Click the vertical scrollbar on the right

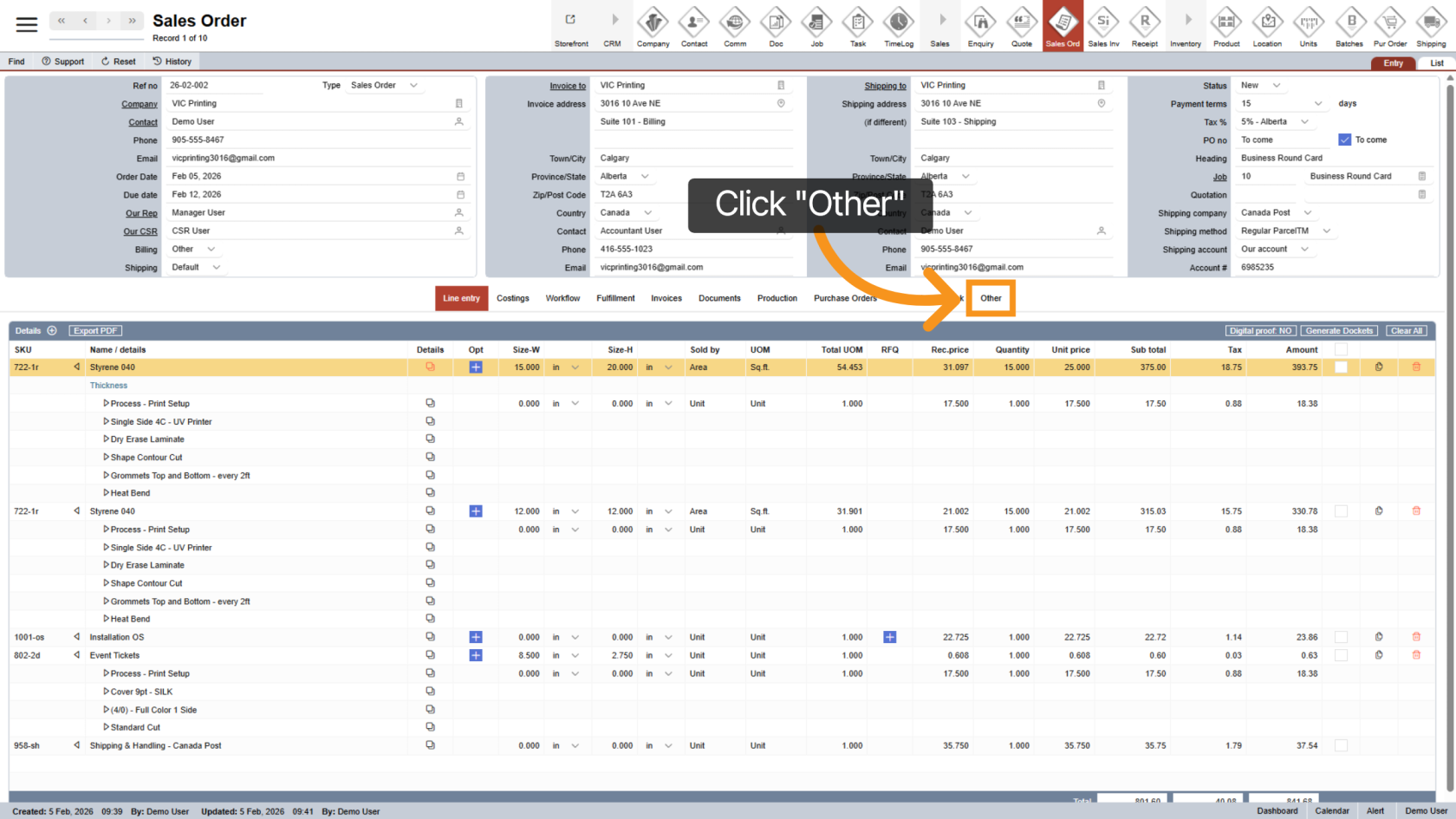pos(1449,433)
